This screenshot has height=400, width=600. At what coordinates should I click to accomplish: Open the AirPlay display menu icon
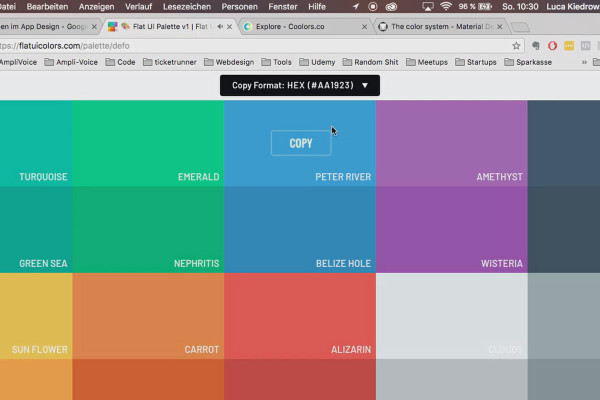[x=427, y=7]
